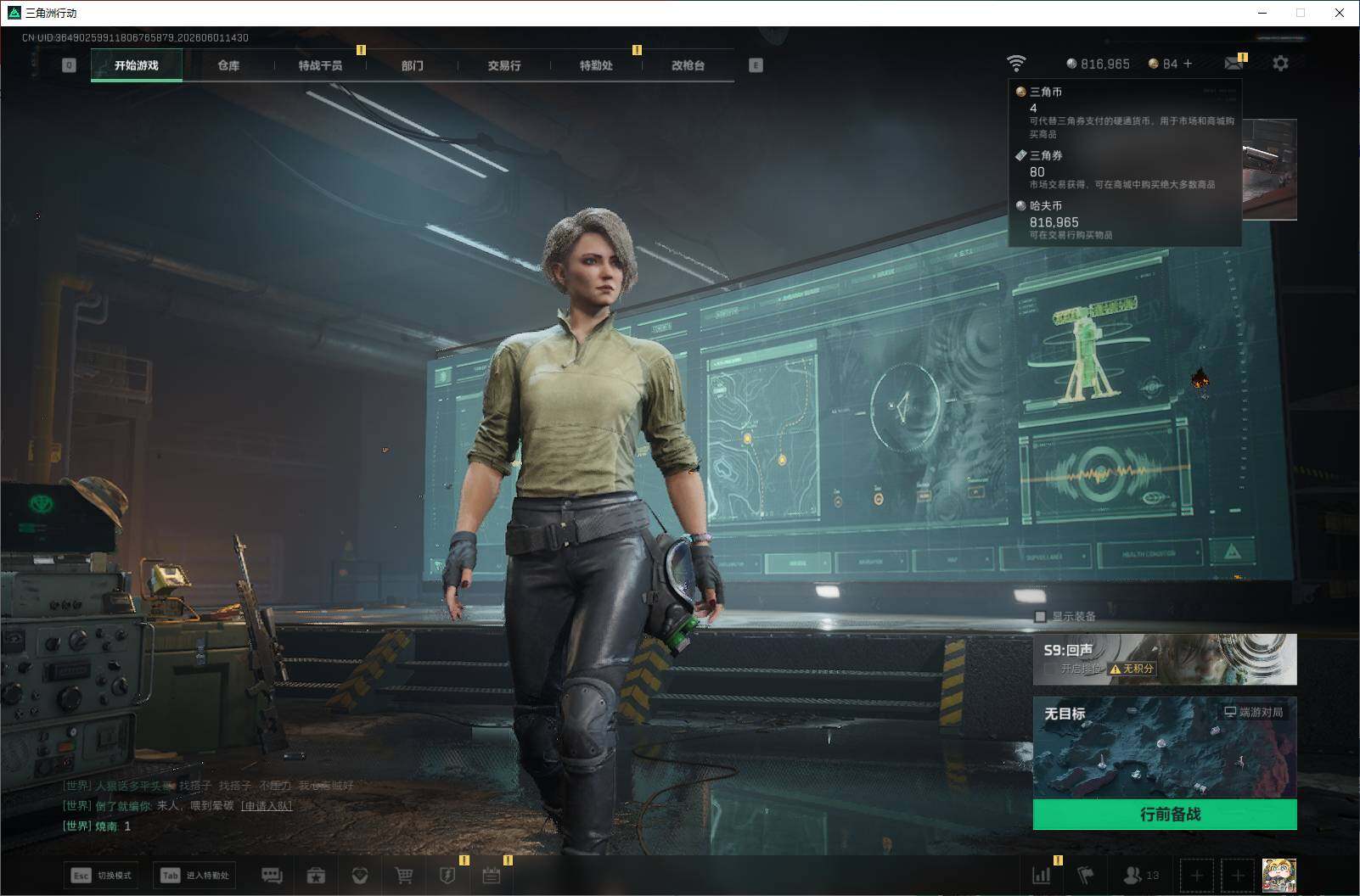Screen dimensions: 1360x896
Task: Click the world chat message ending in 1
Action: click(x=97, y=826)
